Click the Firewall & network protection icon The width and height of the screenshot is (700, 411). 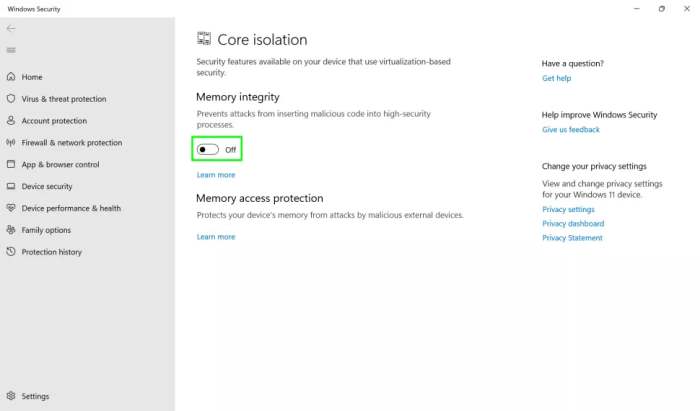coord(11,143)
